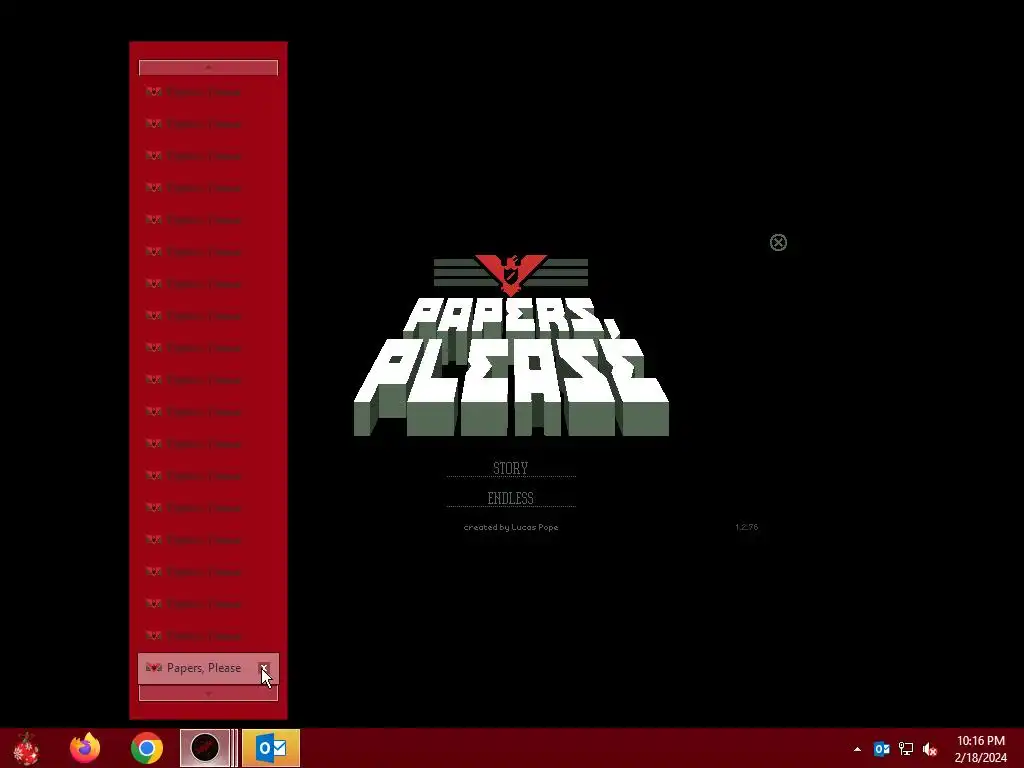
Task: Start the STORY mode in the game
Action: tap(510, 468)
